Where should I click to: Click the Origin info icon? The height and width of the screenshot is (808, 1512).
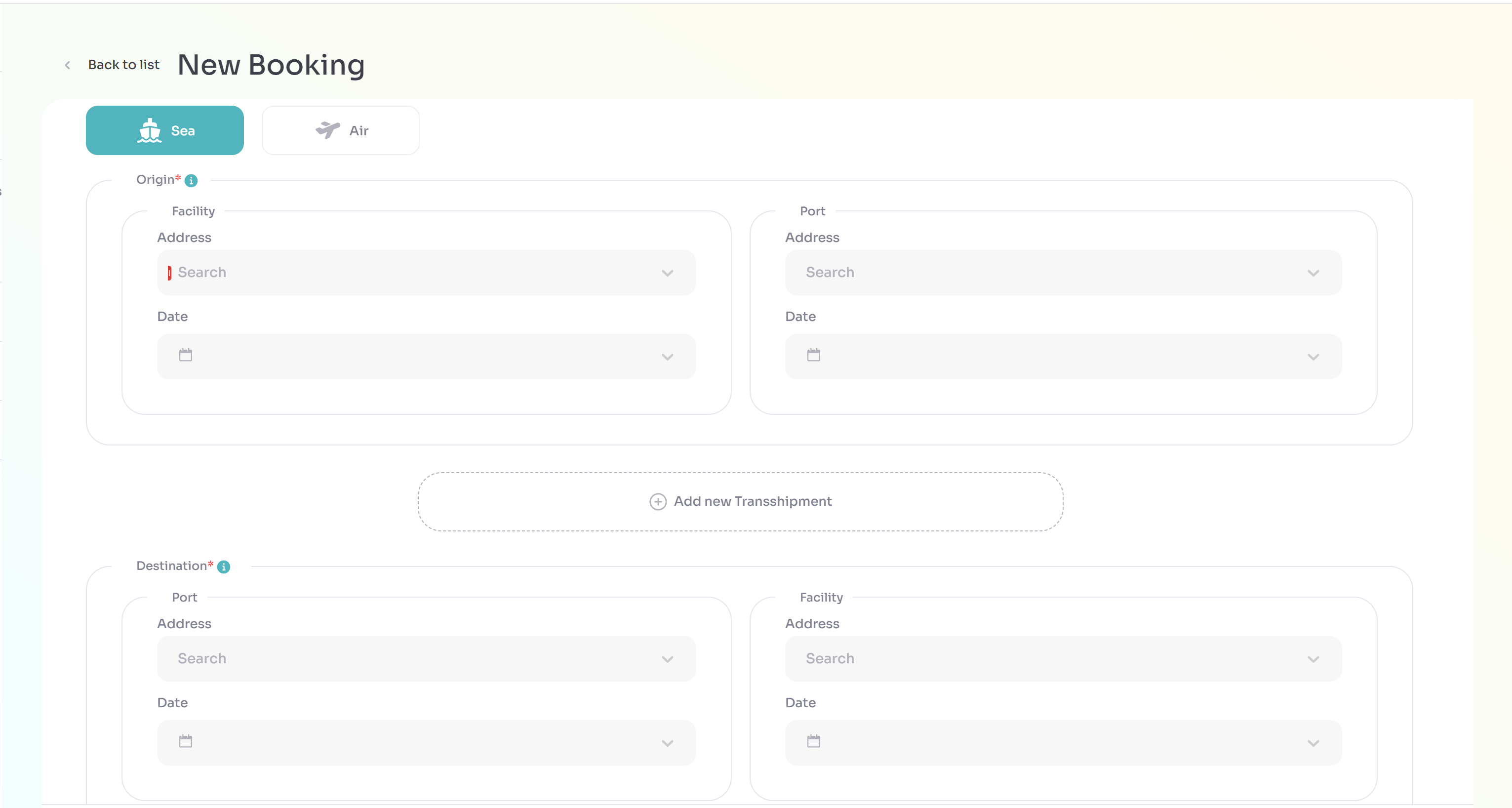pyautogui.click(x=191, y=181)
